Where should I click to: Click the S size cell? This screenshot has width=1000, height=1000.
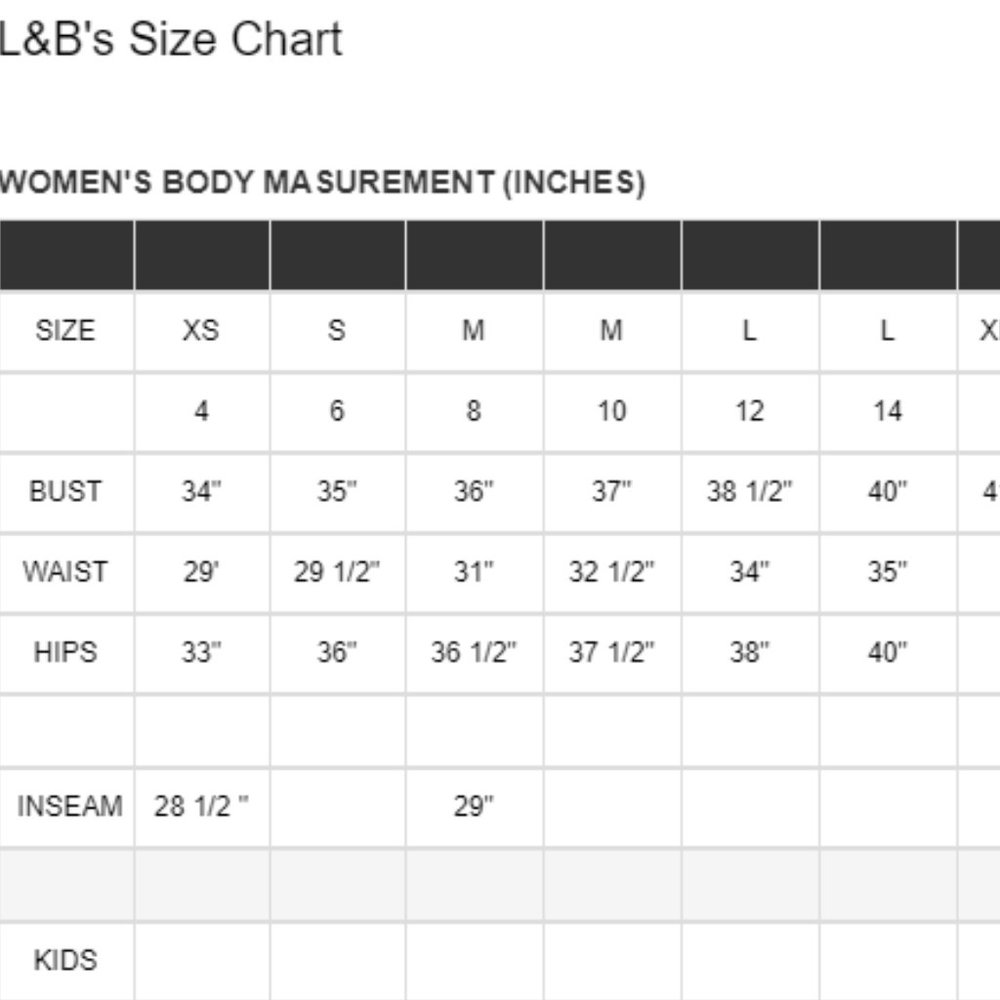point(337,330)
